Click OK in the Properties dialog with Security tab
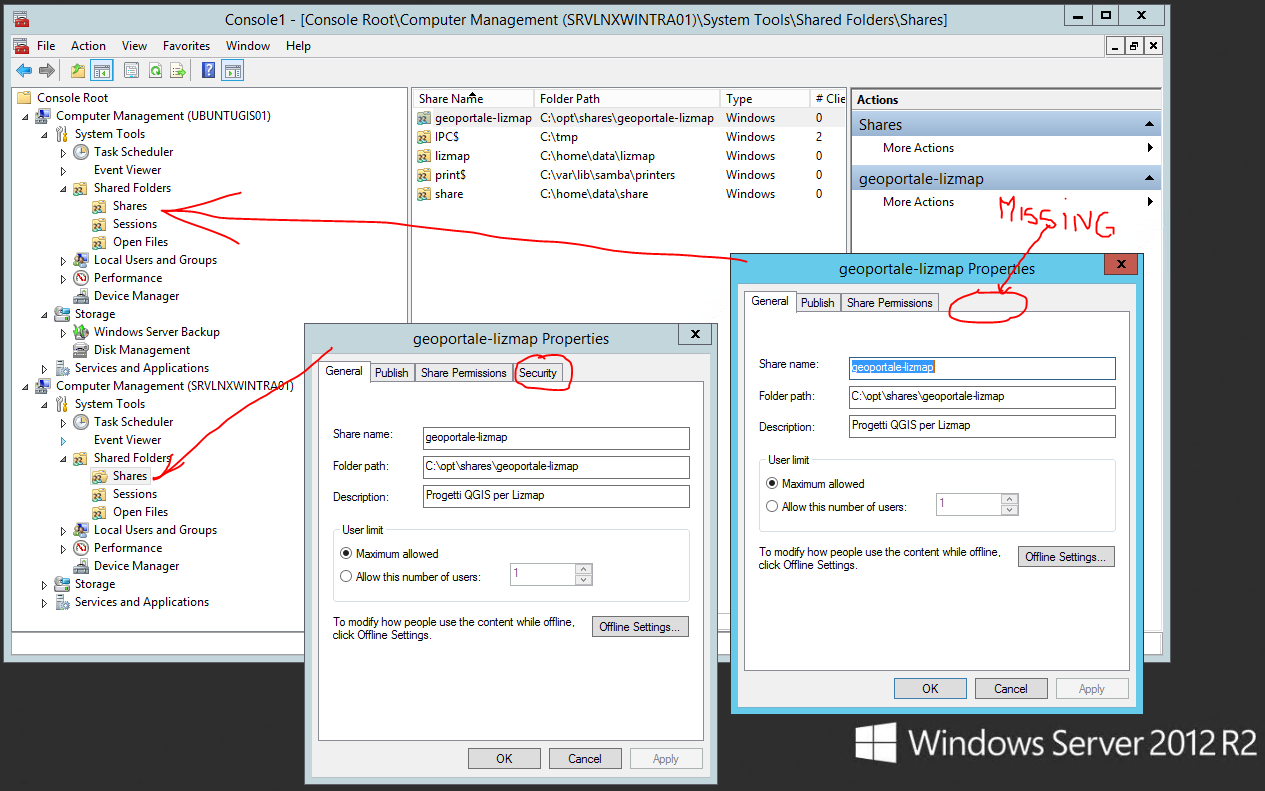This screenshot has width=1265, height=791. [x=504, y=759]
